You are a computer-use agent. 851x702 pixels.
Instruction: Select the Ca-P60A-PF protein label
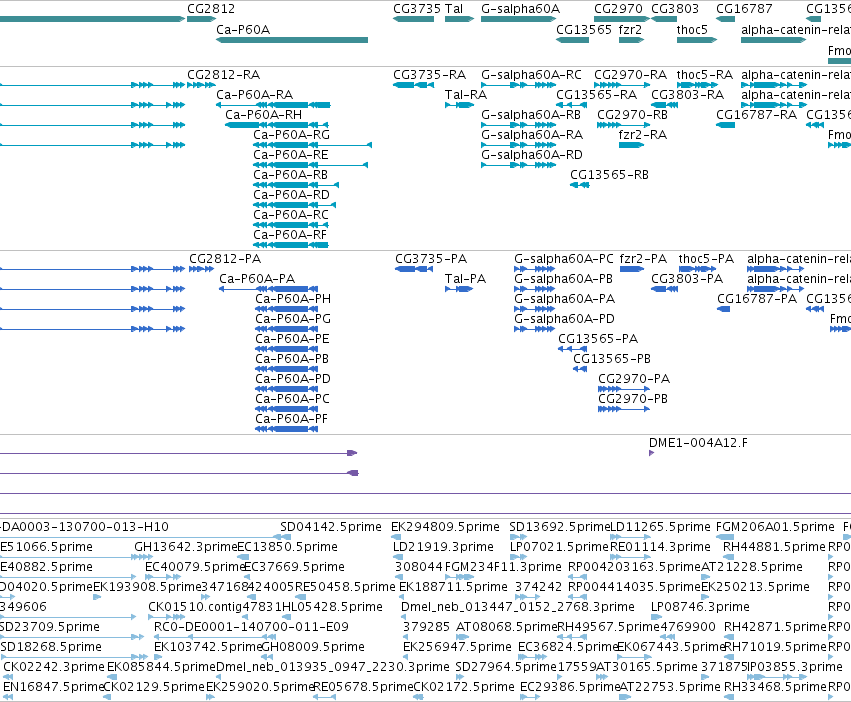pyautogui.click(x=291, y=419)
